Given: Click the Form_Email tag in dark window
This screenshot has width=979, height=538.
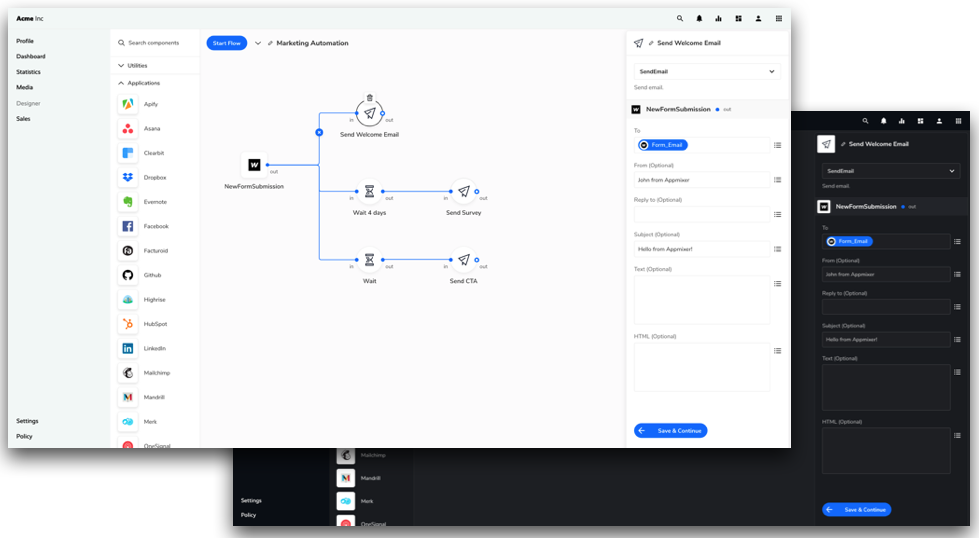Looking at the screenshot, I should coord(849,241).
